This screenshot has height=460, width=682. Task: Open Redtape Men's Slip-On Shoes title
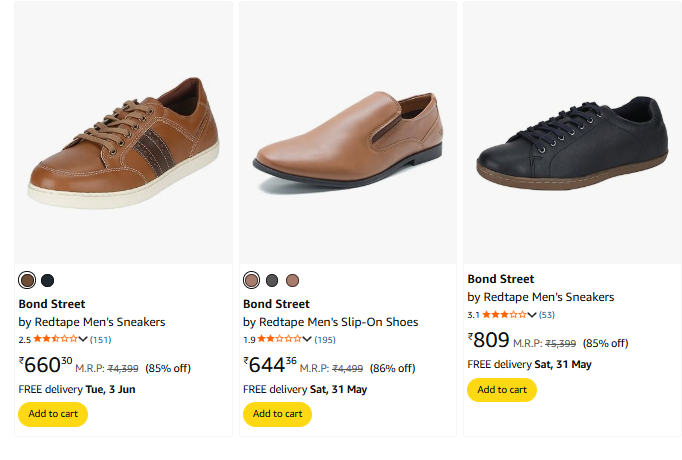coord(331,322)
